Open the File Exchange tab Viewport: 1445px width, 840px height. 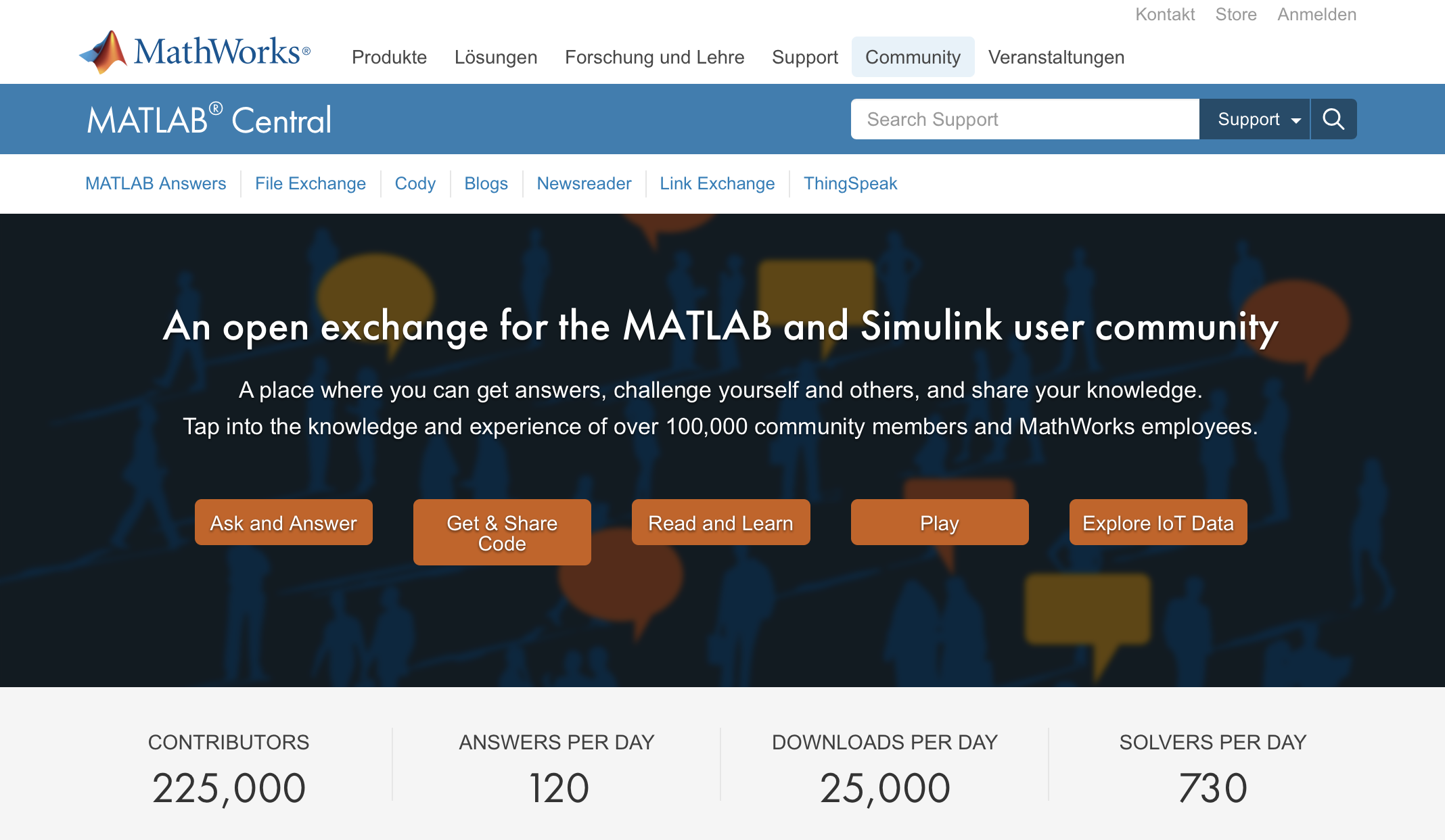tap(311, 183)
